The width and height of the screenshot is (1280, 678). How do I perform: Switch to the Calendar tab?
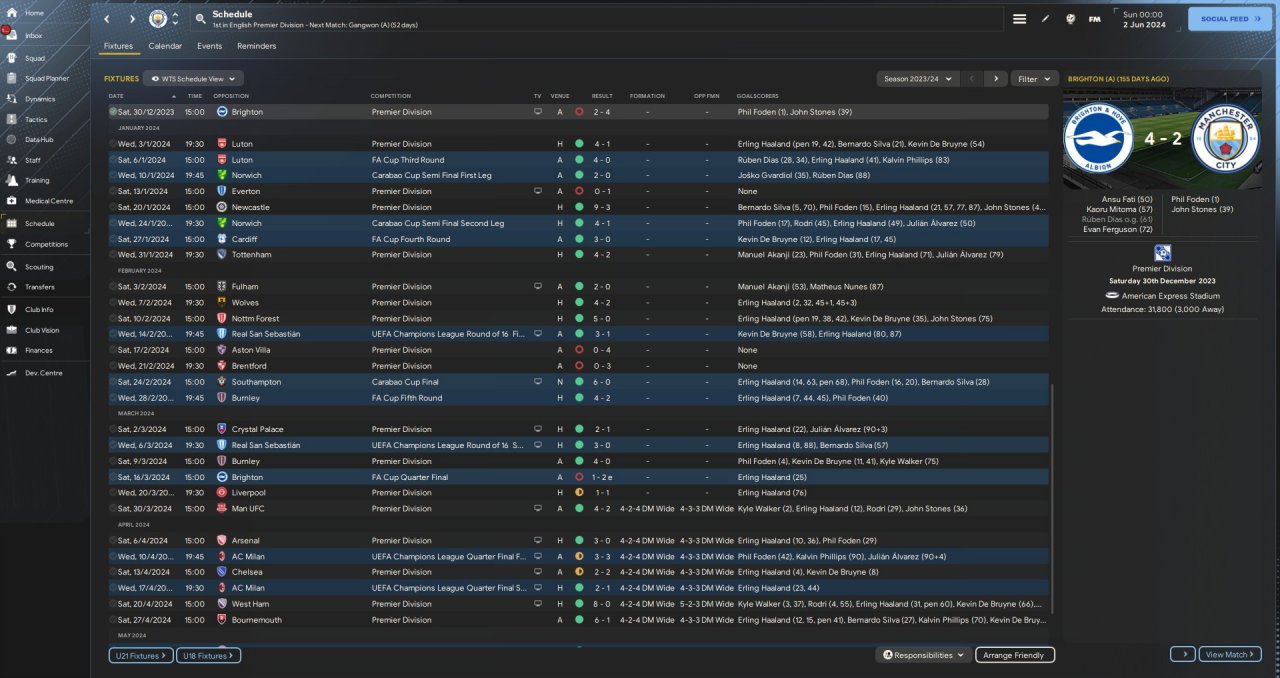tap(165, 46)
